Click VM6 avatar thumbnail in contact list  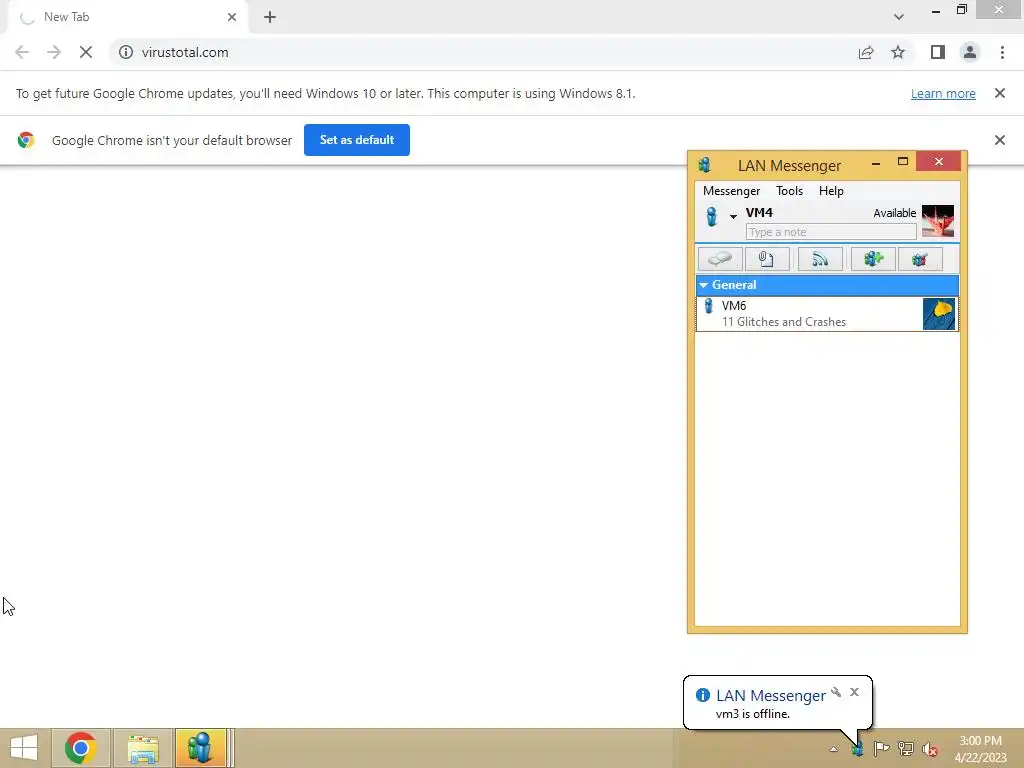point(938,313)
